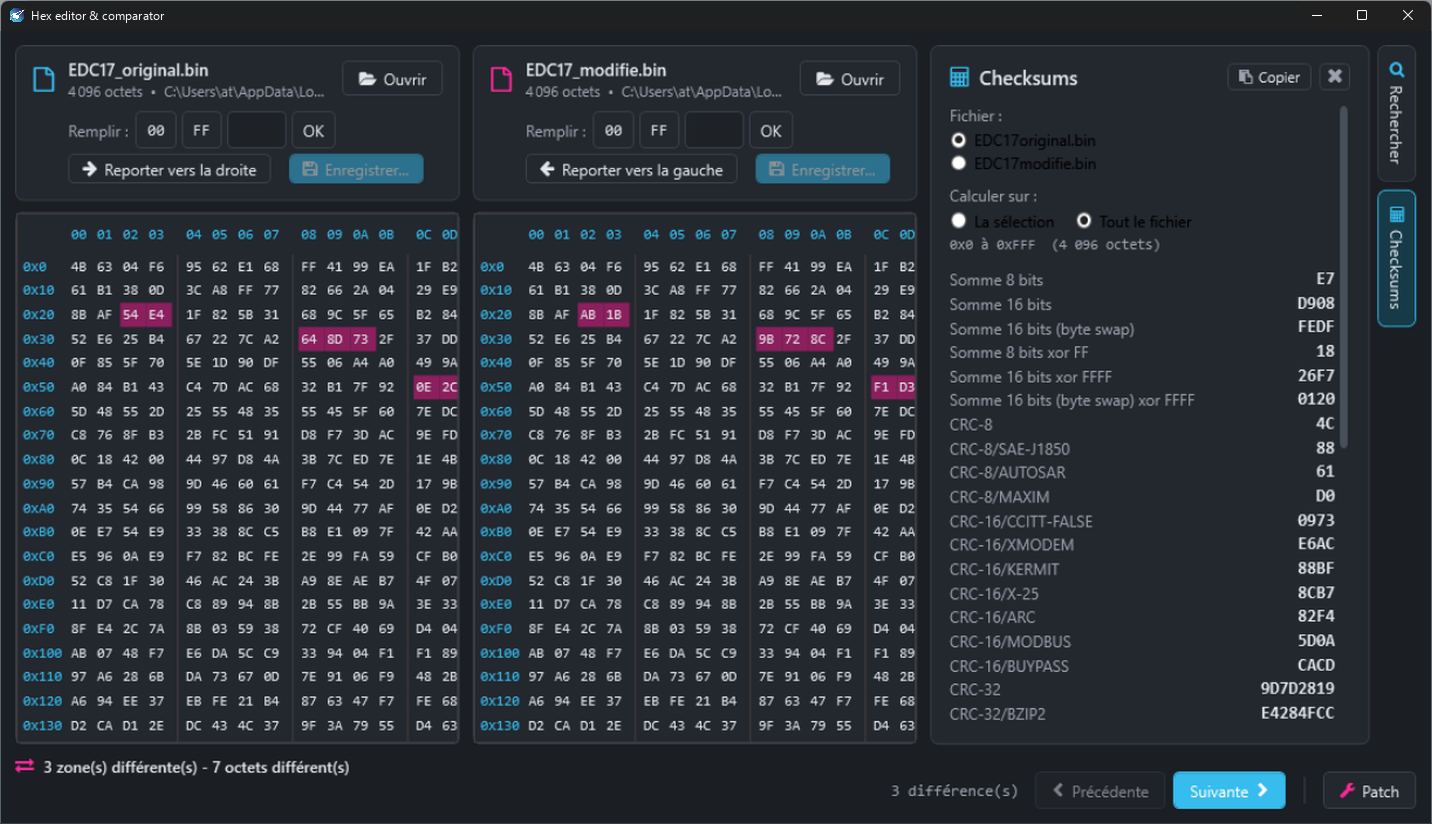The image size is (1432, 824).
Task: Click Ouvrir for the modified file
Action: pos(850,79)
